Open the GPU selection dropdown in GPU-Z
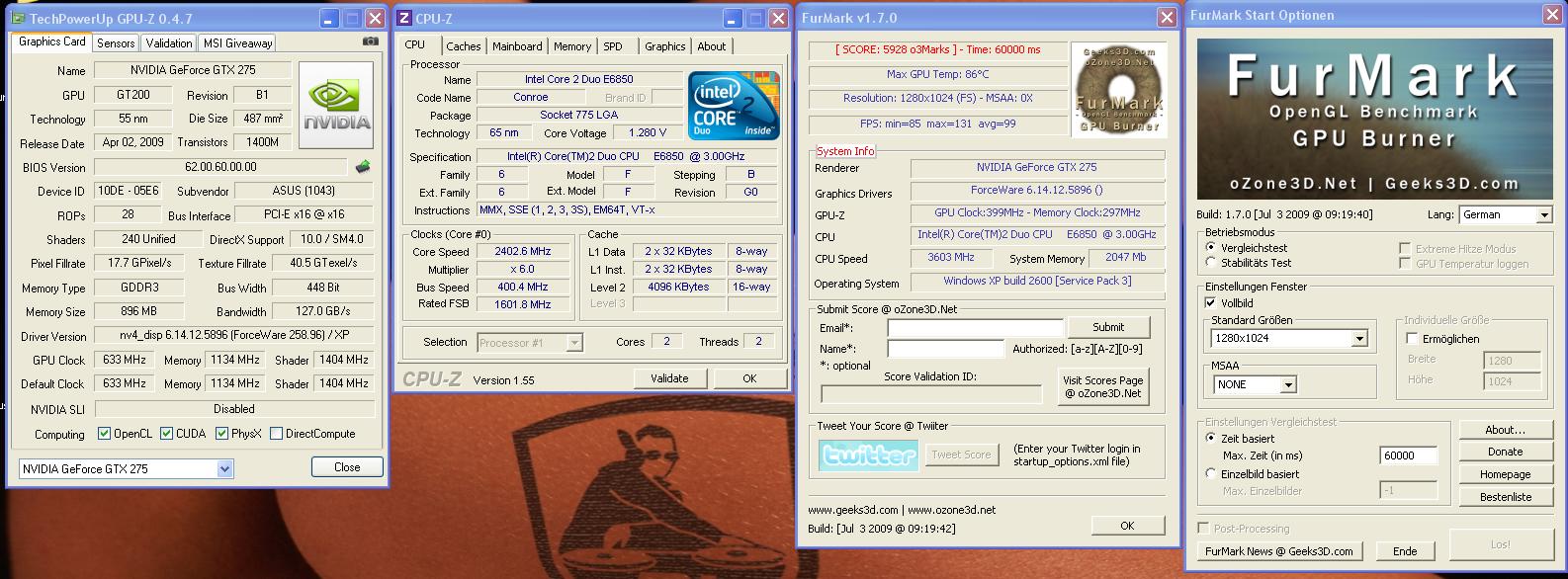 pos(224,468)
